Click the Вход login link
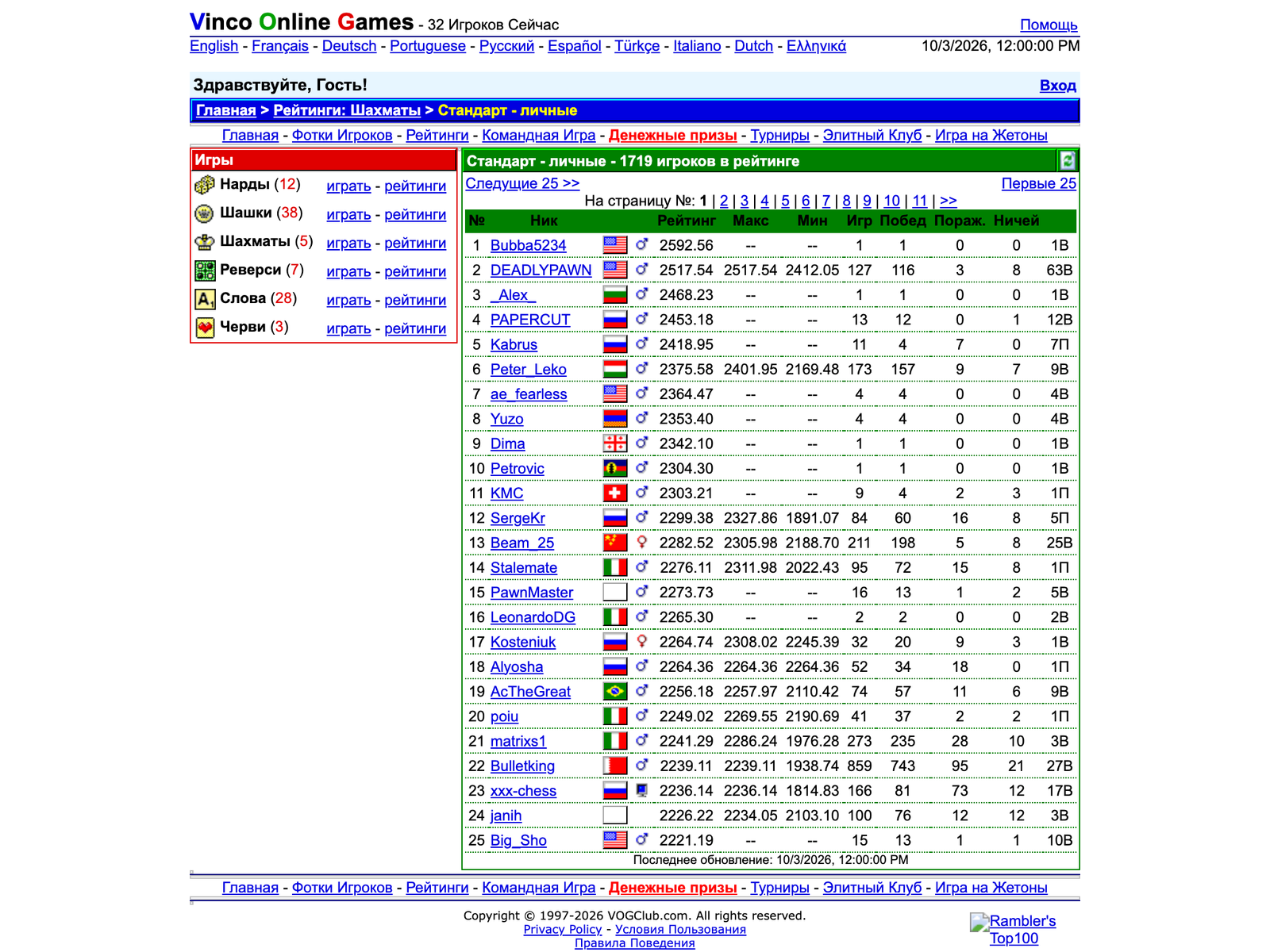 [1058, 85]
